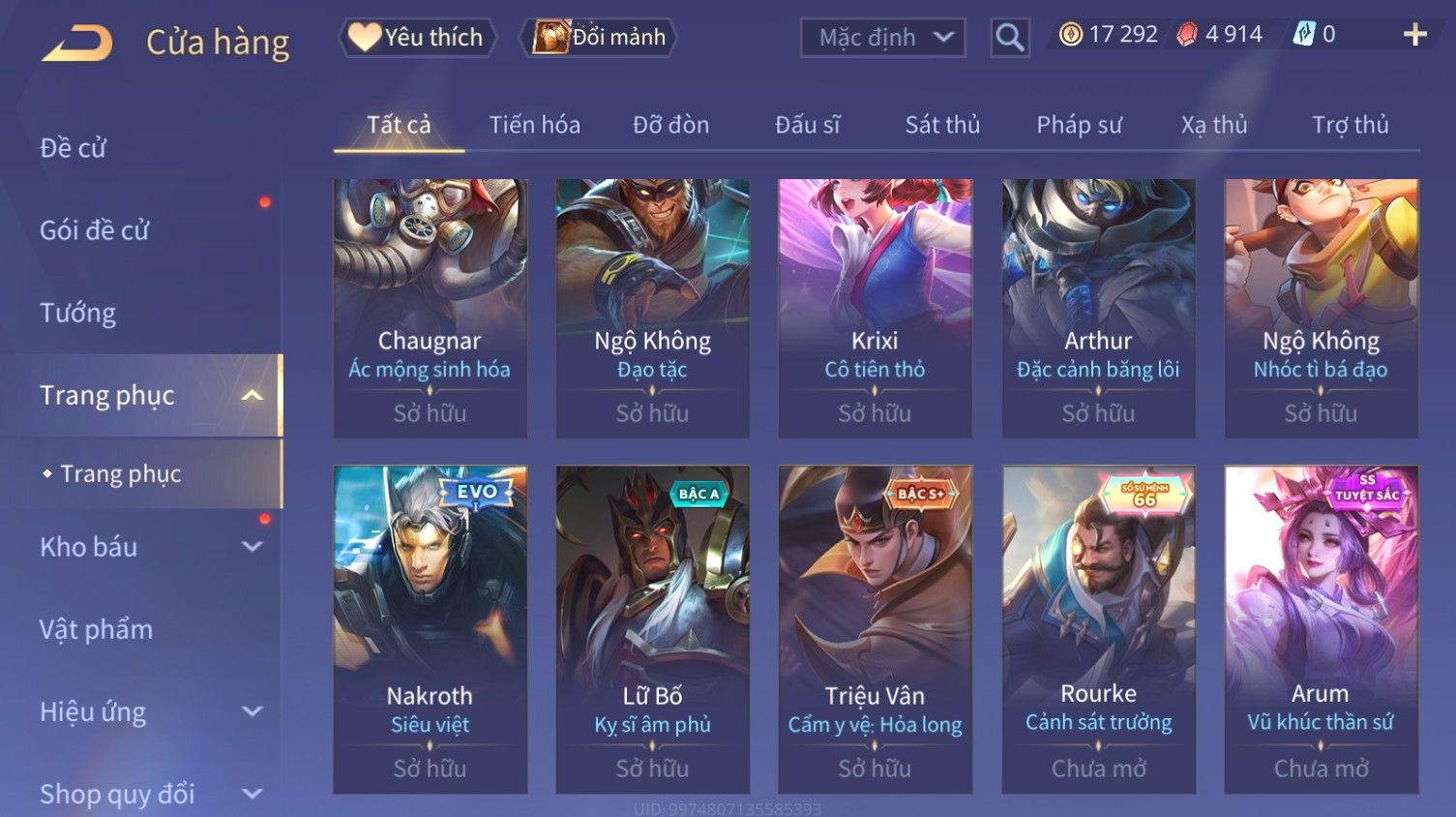Image resolution: width=1456 pixels, height=817 pixels.
Task: Open the Rourke Cảnh sát trưởng skin card
Action: [1098, 630]
